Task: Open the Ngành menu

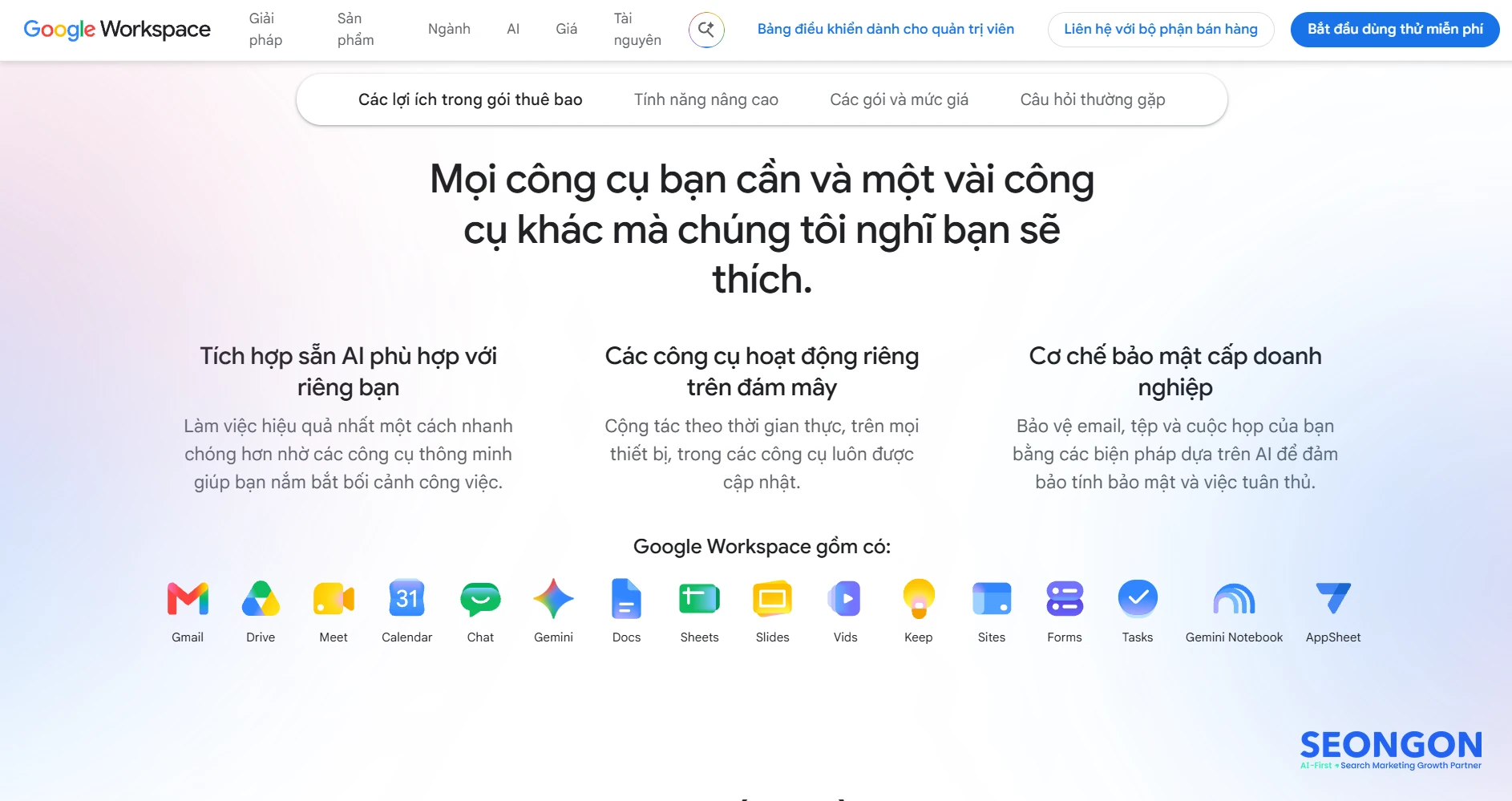Action: (449, 30)
